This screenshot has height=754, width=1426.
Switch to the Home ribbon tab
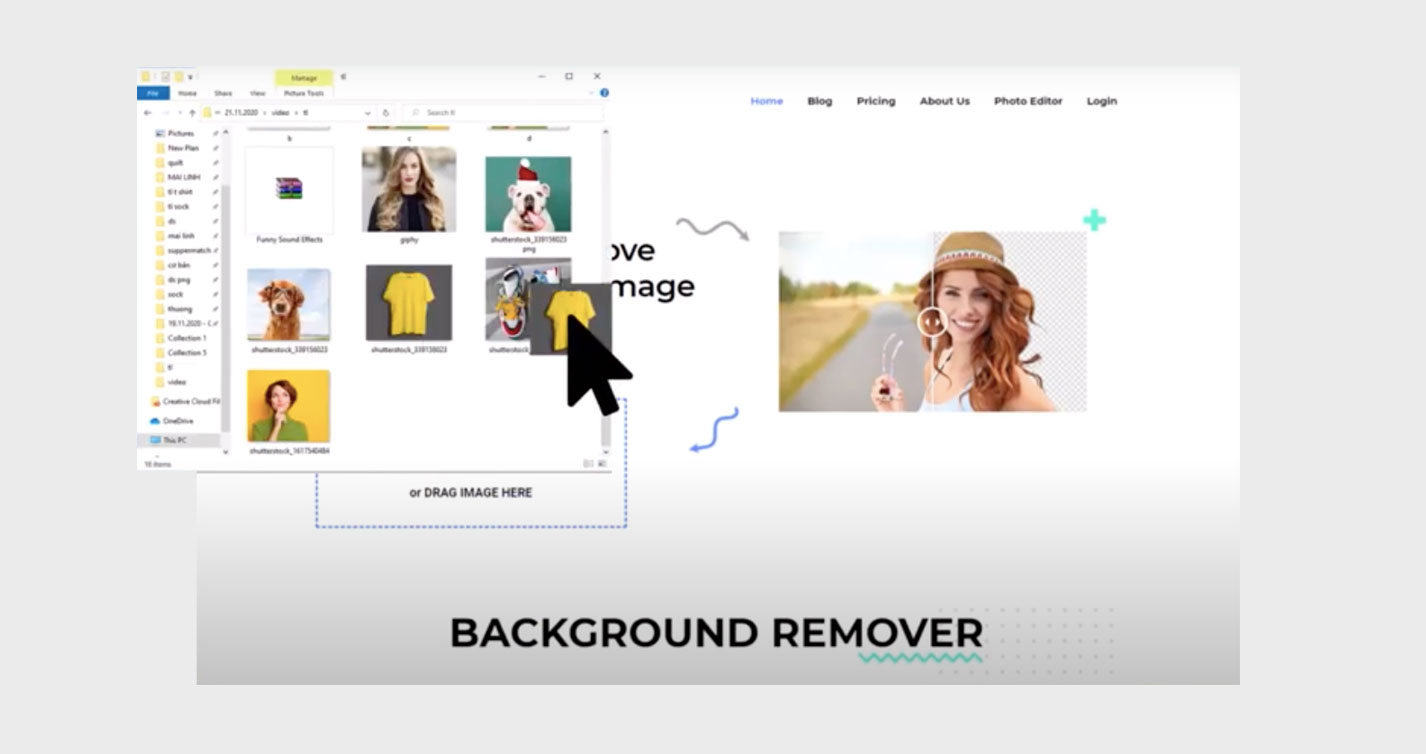(x=187, y=93)
